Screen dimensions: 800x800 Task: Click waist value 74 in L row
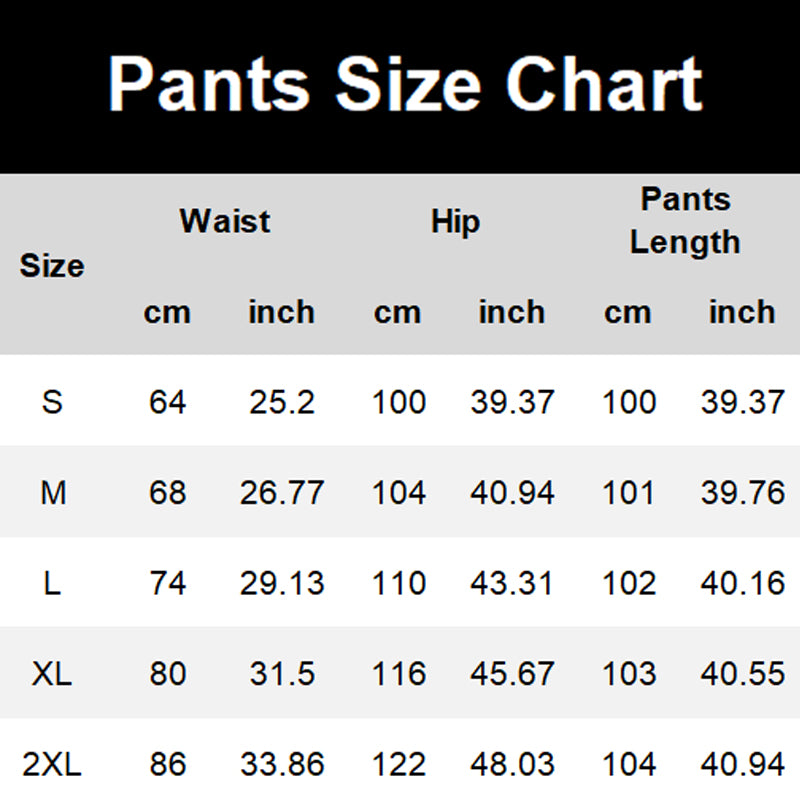pos(167,583)
